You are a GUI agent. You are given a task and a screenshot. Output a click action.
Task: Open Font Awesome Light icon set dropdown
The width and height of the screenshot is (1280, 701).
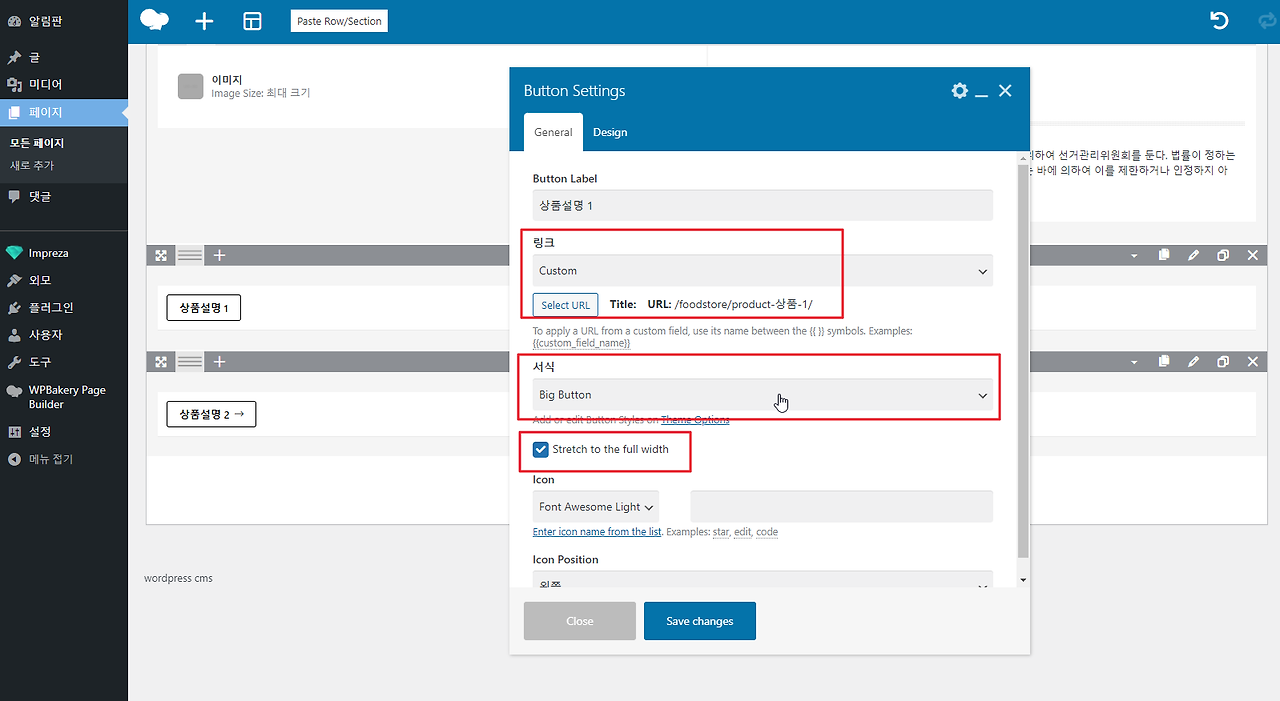tap(596, 507)
